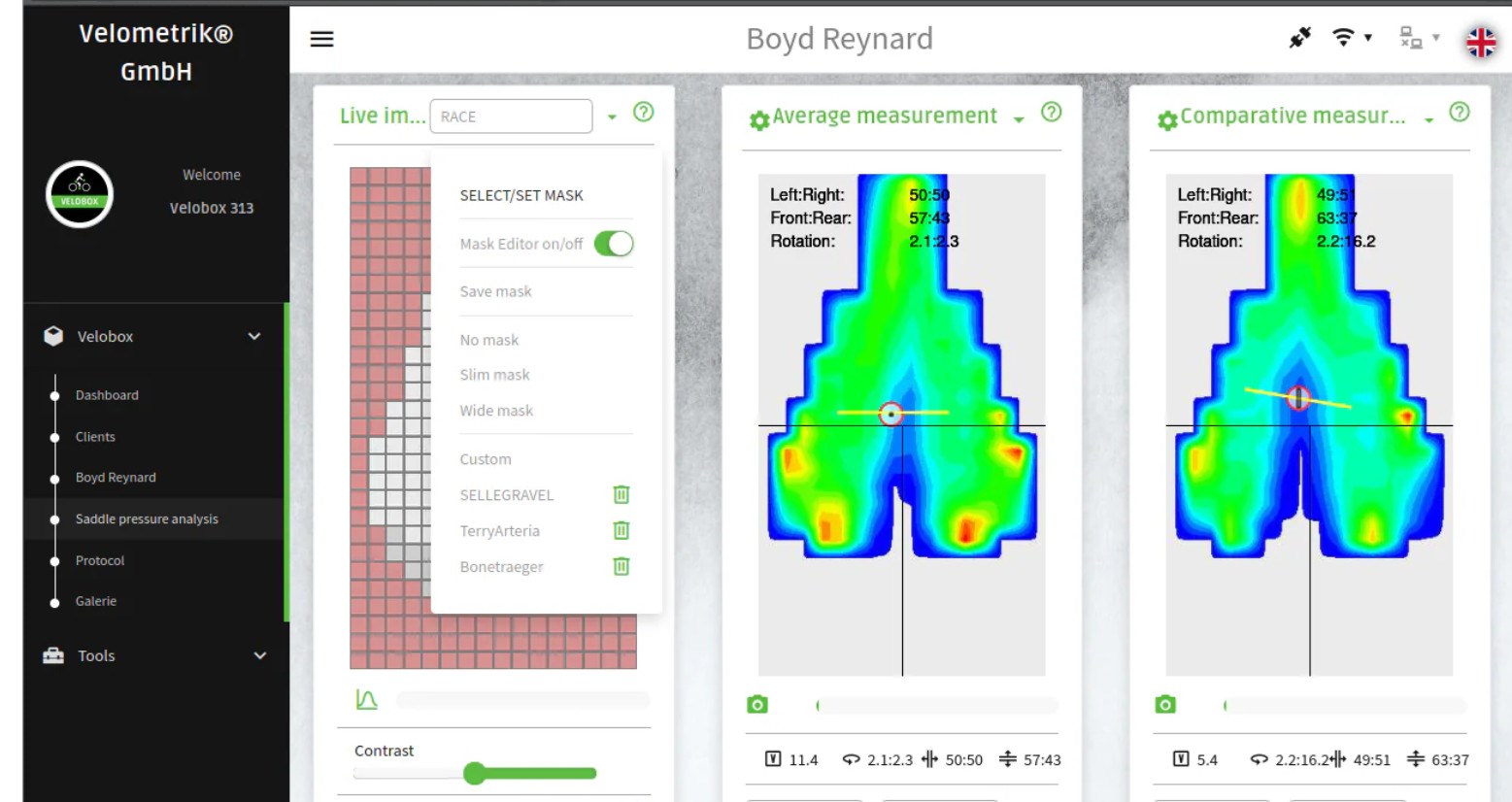The height and width of the screenshot is (802, 1512).
Task: Expand the Comparative measurement dropdown arrow
Action: point(1428,119)
